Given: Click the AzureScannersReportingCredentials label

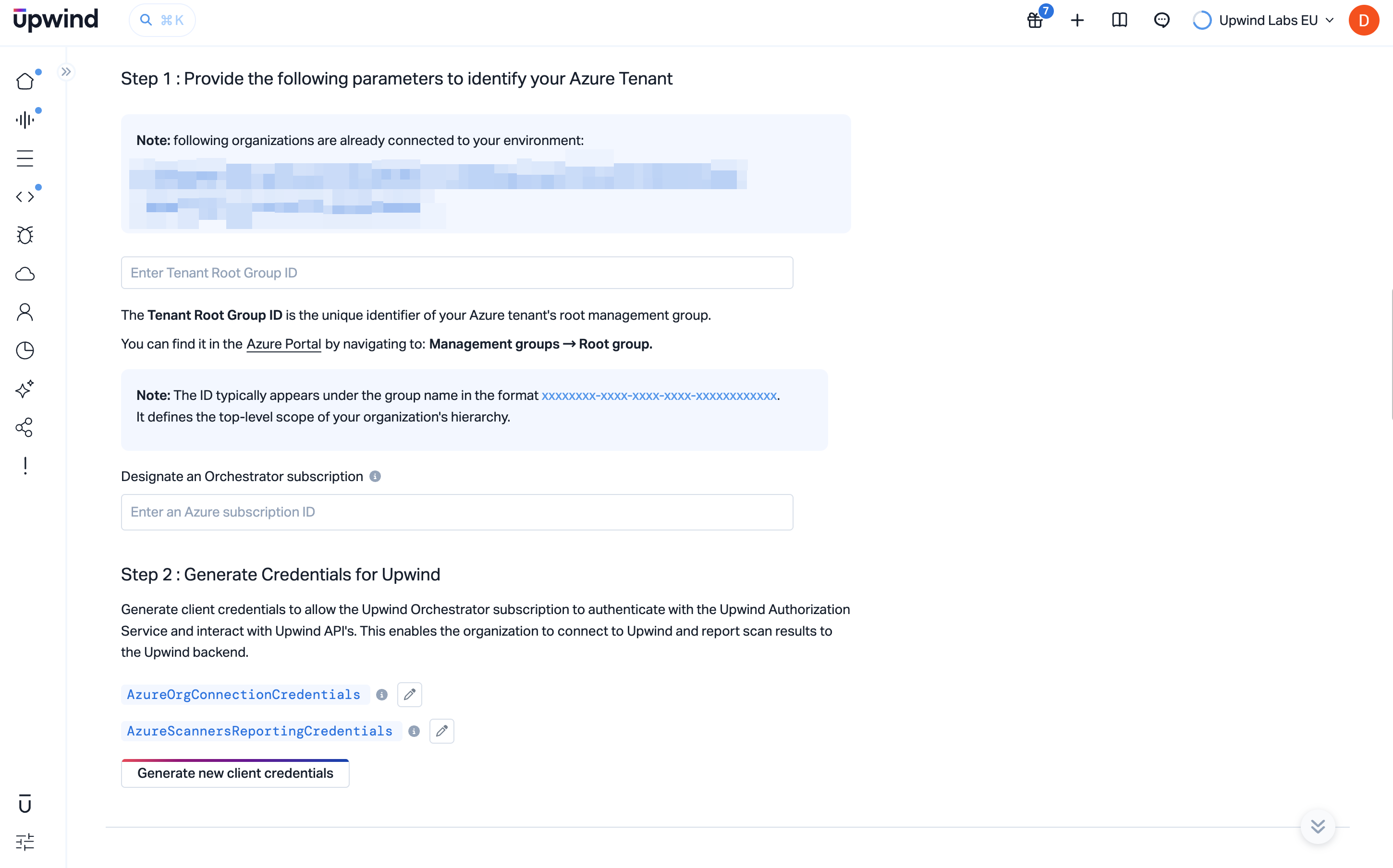Looking at the screenshot, I should [x=260, y=731].
